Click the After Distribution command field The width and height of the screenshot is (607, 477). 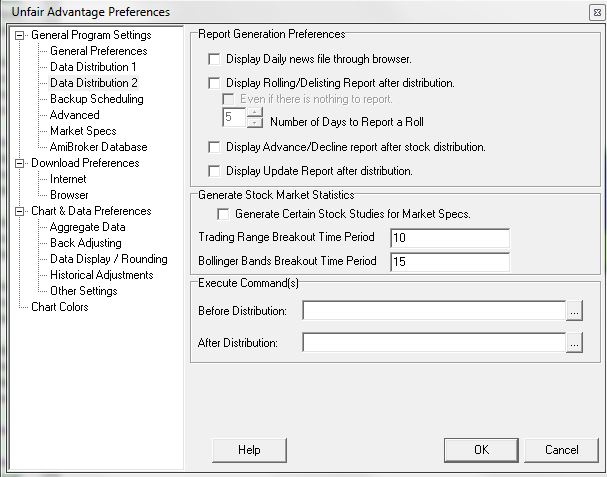(434, 343)
